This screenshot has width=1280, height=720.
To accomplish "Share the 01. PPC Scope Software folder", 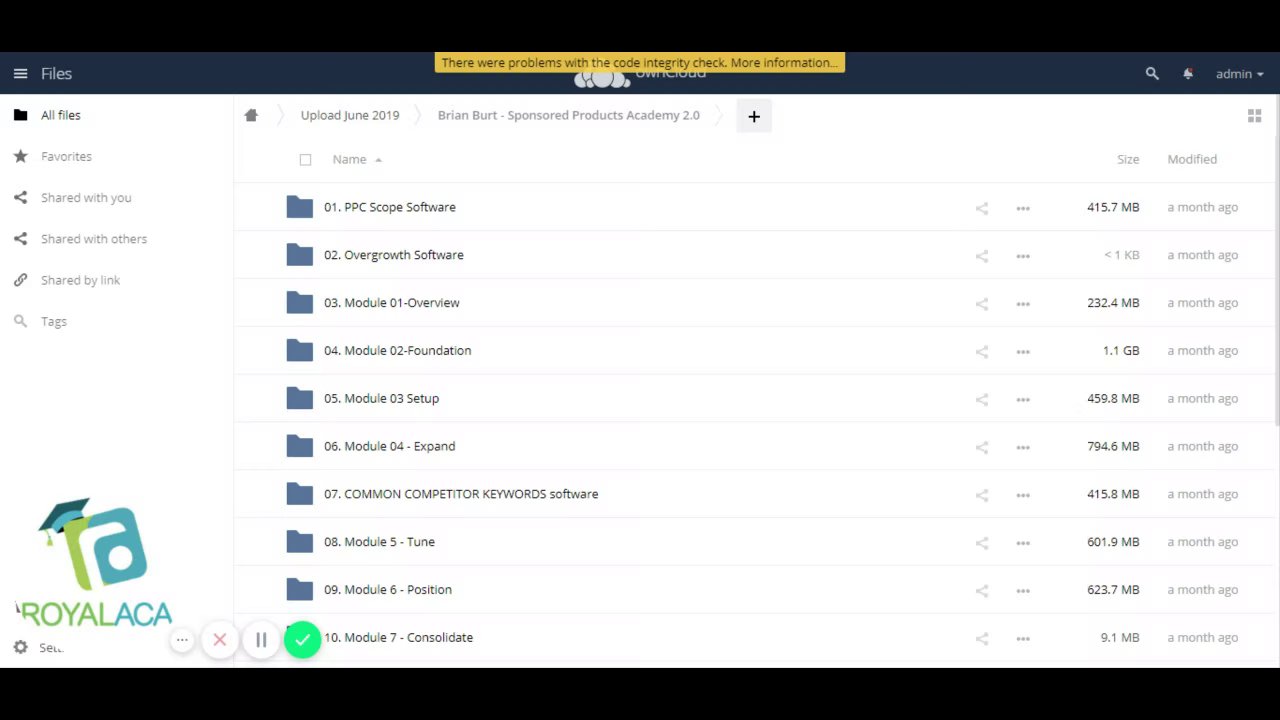I will (982, 208).
